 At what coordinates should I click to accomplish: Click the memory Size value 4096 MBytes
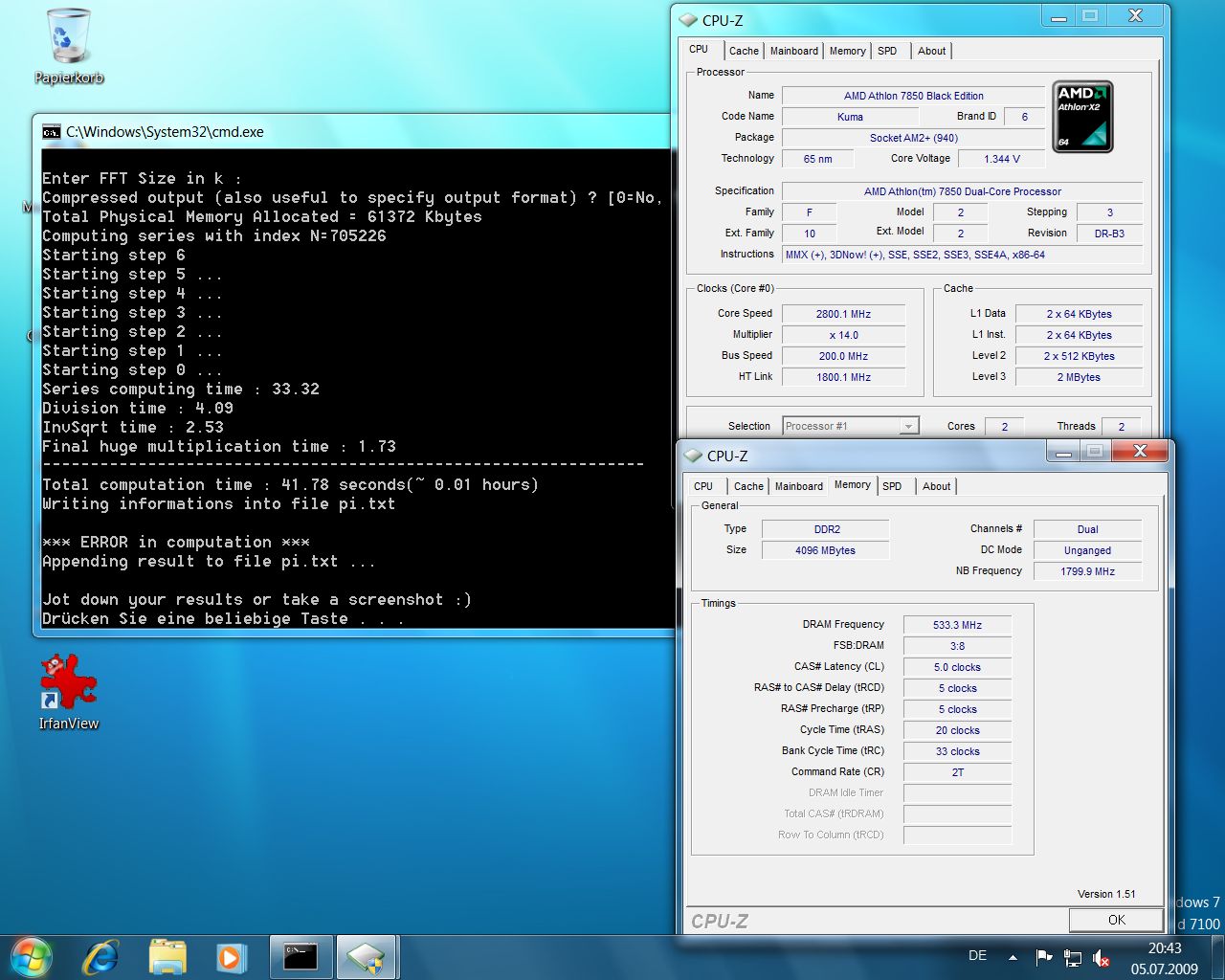click(x=826, y=550)
